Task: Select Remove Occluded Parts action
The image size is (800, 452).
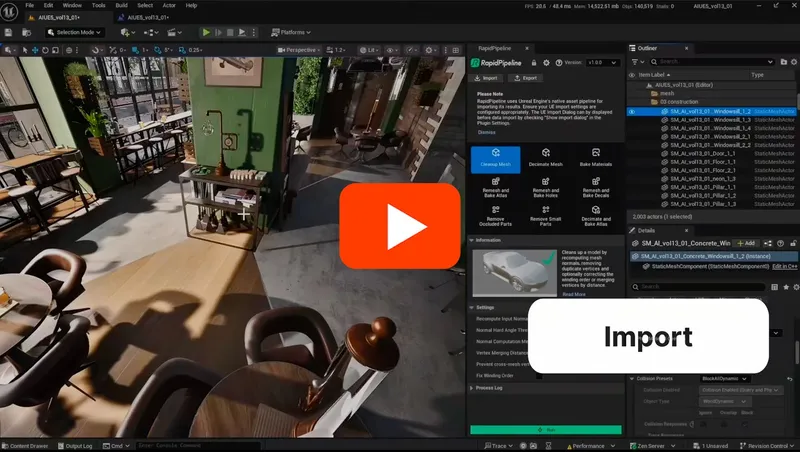Action: coord(495,216)
